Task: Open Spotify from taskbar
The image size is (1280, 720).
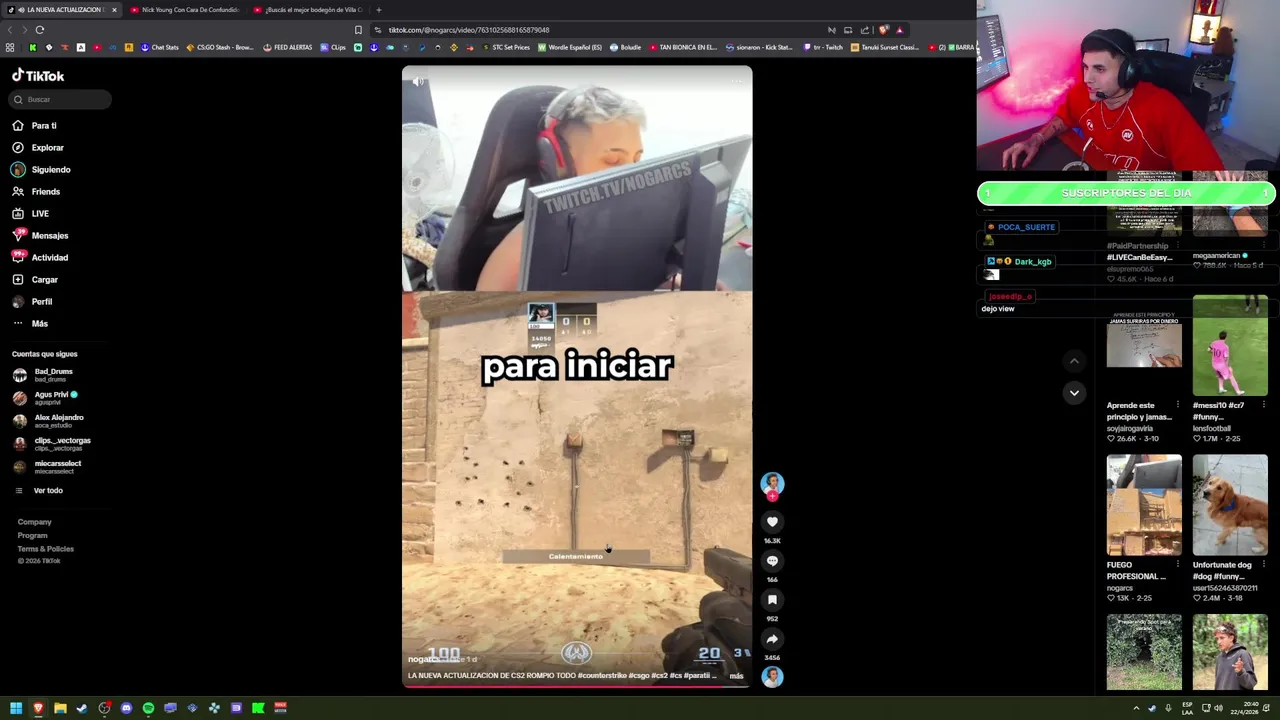Action: coord(148,708)
